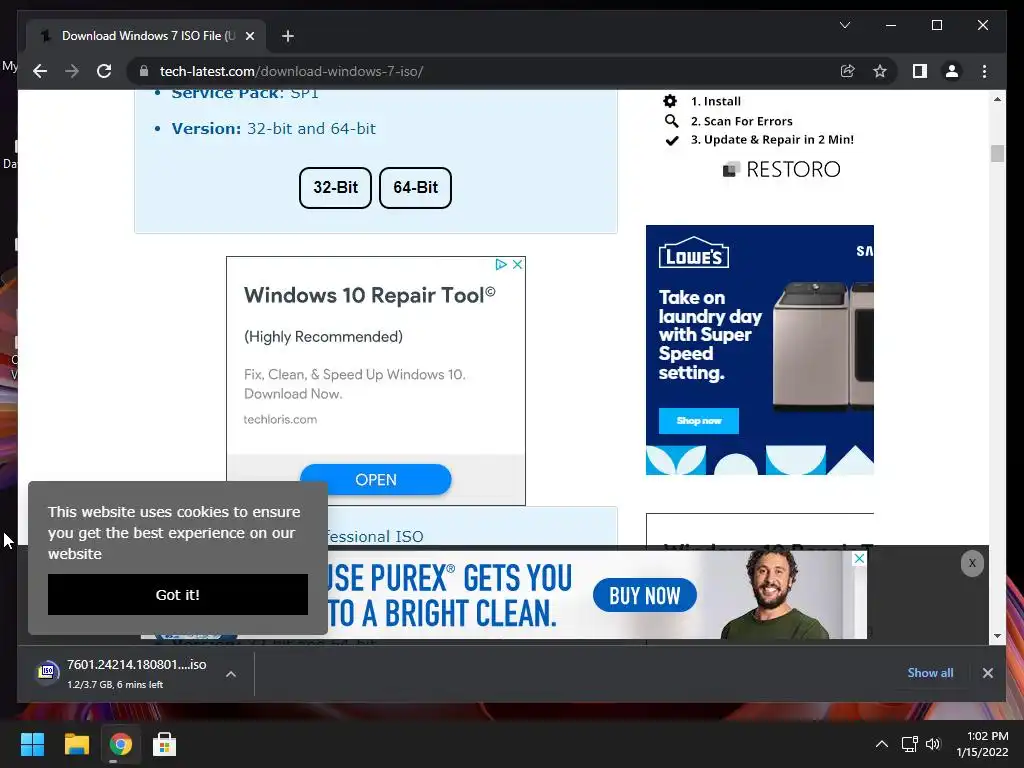Open Microsoft Store from taskbar
Viewport: 1024px width, 768px height.
(x=164, y=744)
